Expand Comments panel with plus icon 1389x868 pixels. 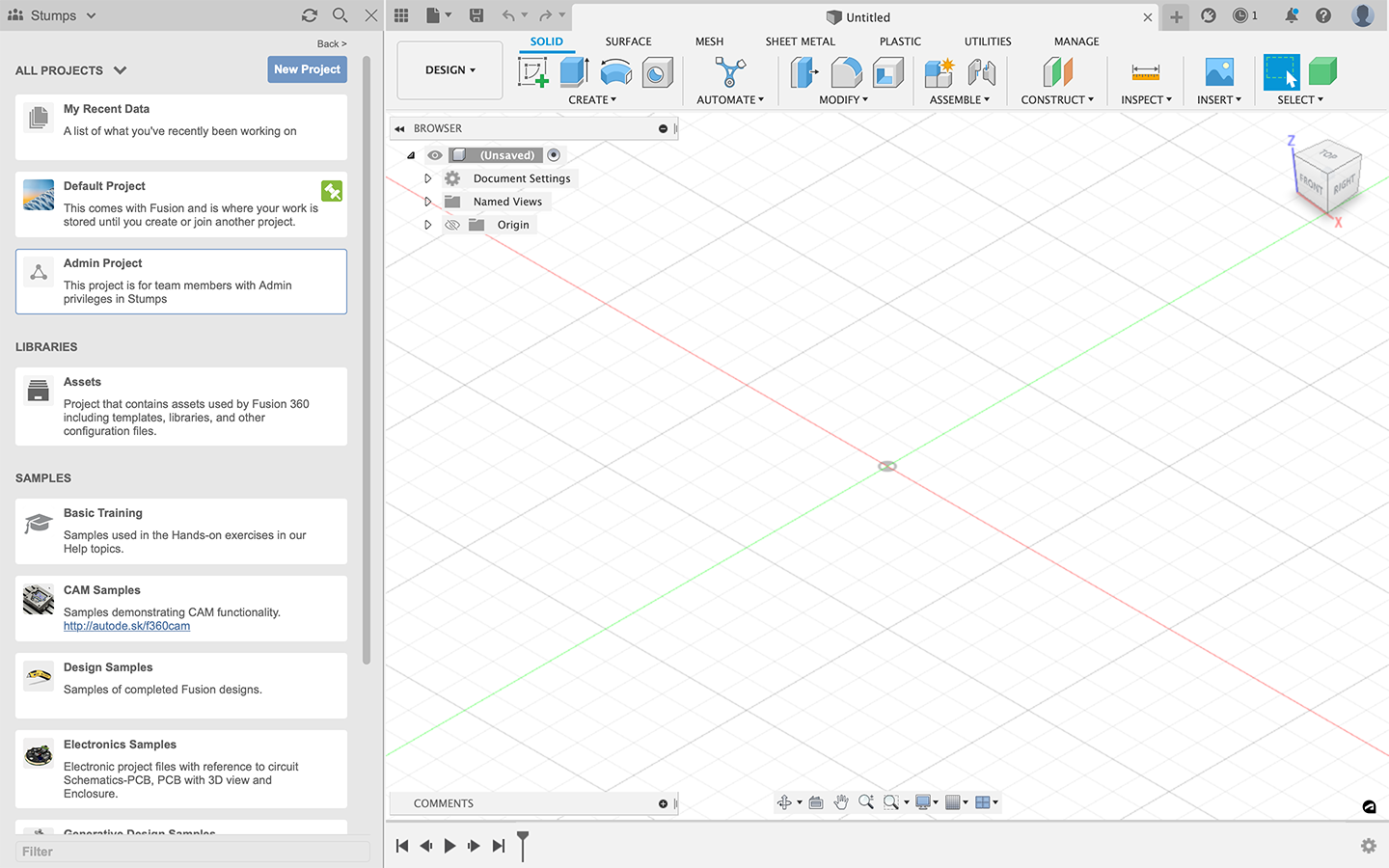coord(663,803)
